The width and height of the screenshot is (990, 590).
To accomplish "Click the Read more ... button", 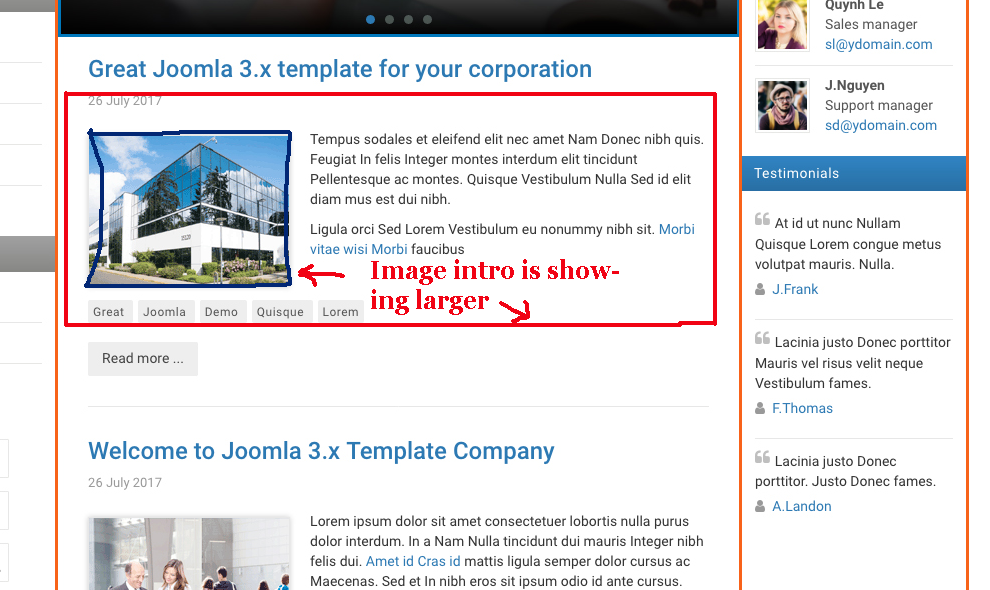I will coord(143,359).
